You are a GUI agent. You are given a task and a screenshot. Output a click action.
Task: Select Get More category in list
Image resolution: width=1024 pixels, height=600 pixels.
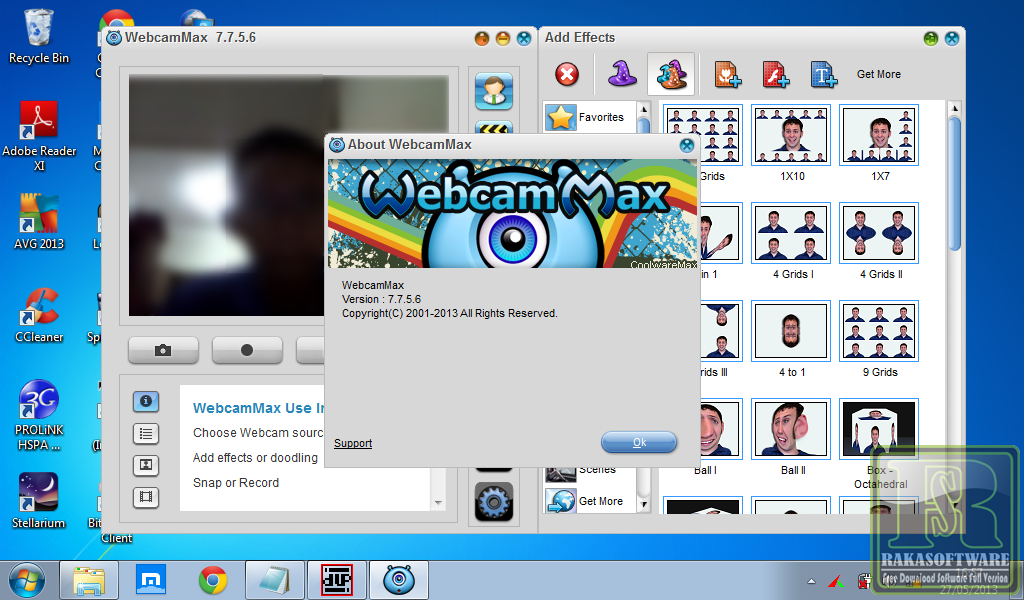[x=590, y=501]
